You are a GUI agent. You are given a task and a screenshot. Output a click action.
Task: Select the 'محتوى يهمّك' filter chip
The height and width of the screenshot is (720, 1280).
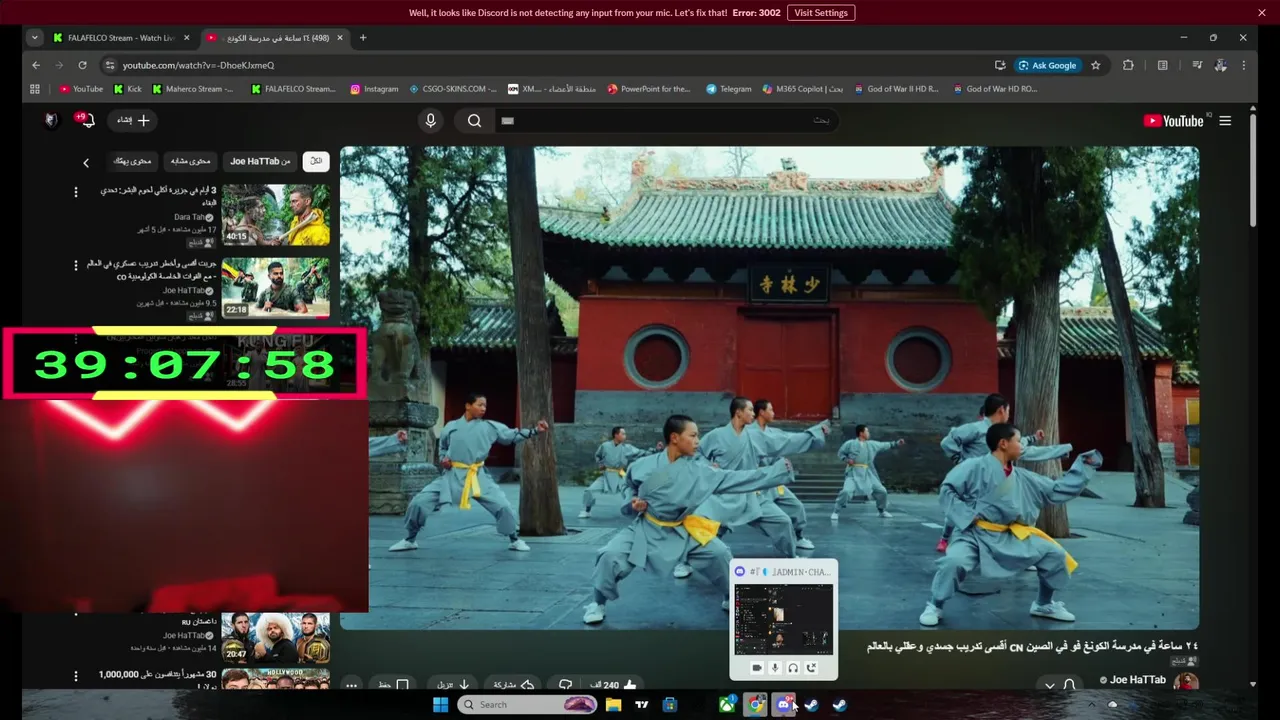132,161
